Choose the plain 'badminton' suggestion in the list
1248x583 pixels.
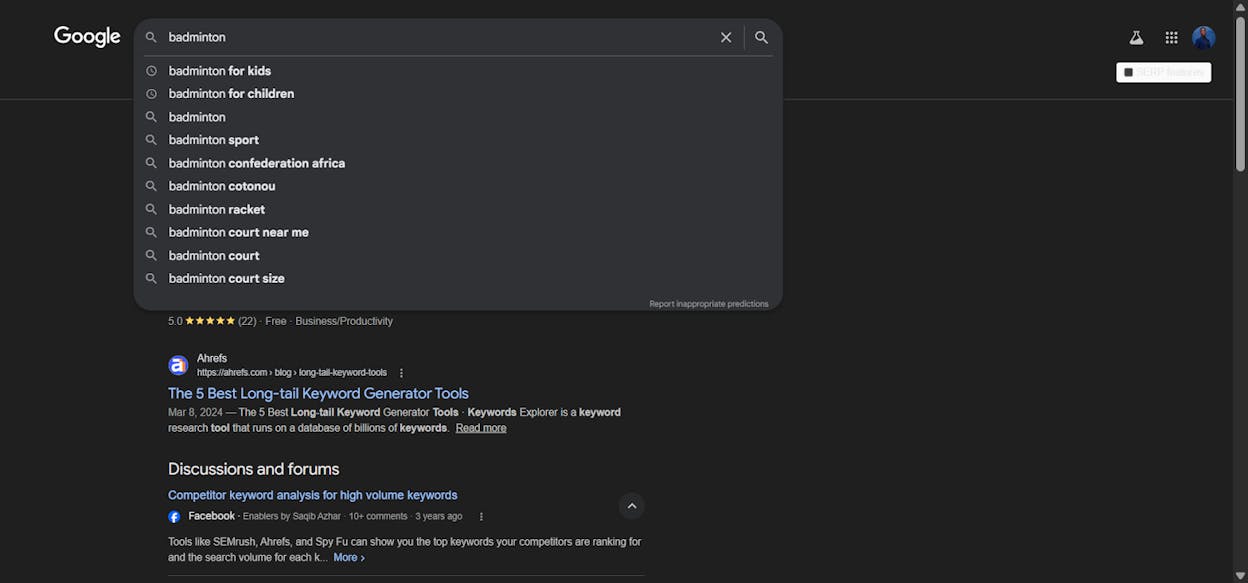[x=458, y=117]
